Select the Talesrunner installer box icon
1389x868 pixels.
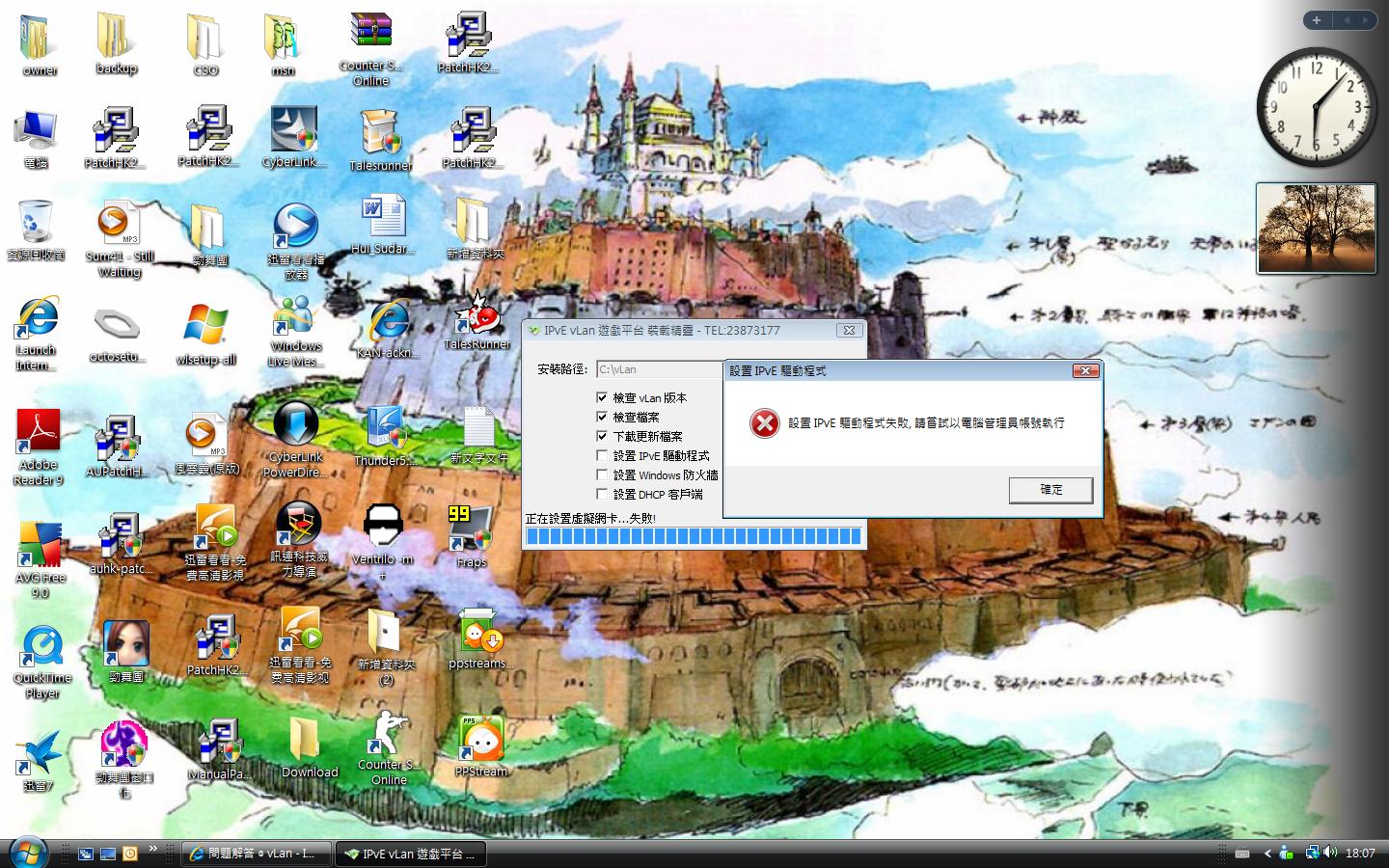(380, 140)
